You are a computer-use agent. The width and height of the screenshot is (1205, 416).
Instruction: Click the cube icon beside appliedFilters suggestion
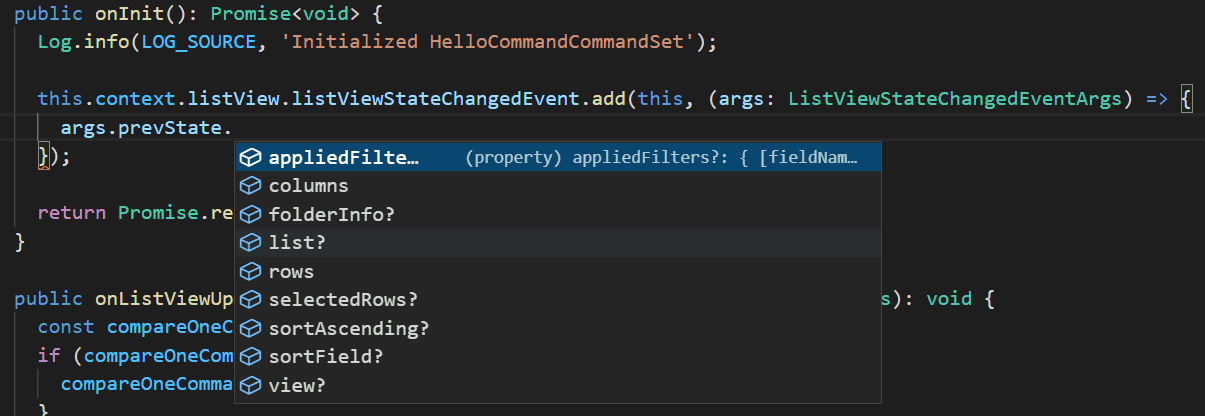click(x=250, y=158)
